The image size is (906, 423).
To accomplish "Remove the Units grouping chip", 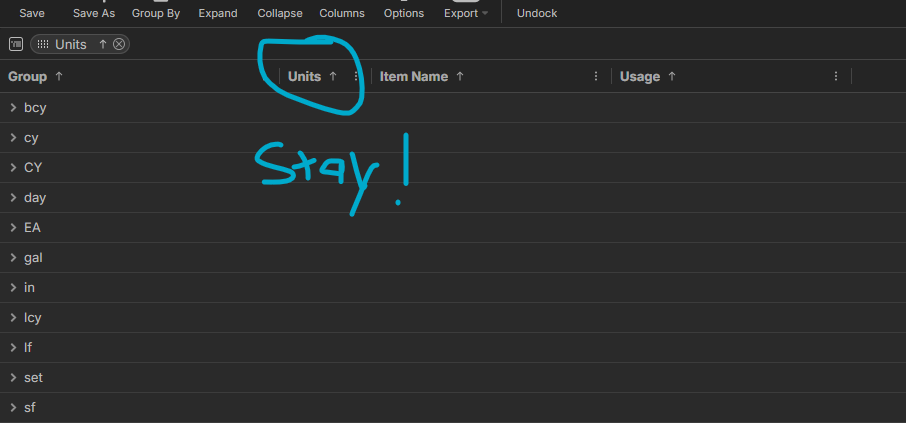I will point(119,44).
